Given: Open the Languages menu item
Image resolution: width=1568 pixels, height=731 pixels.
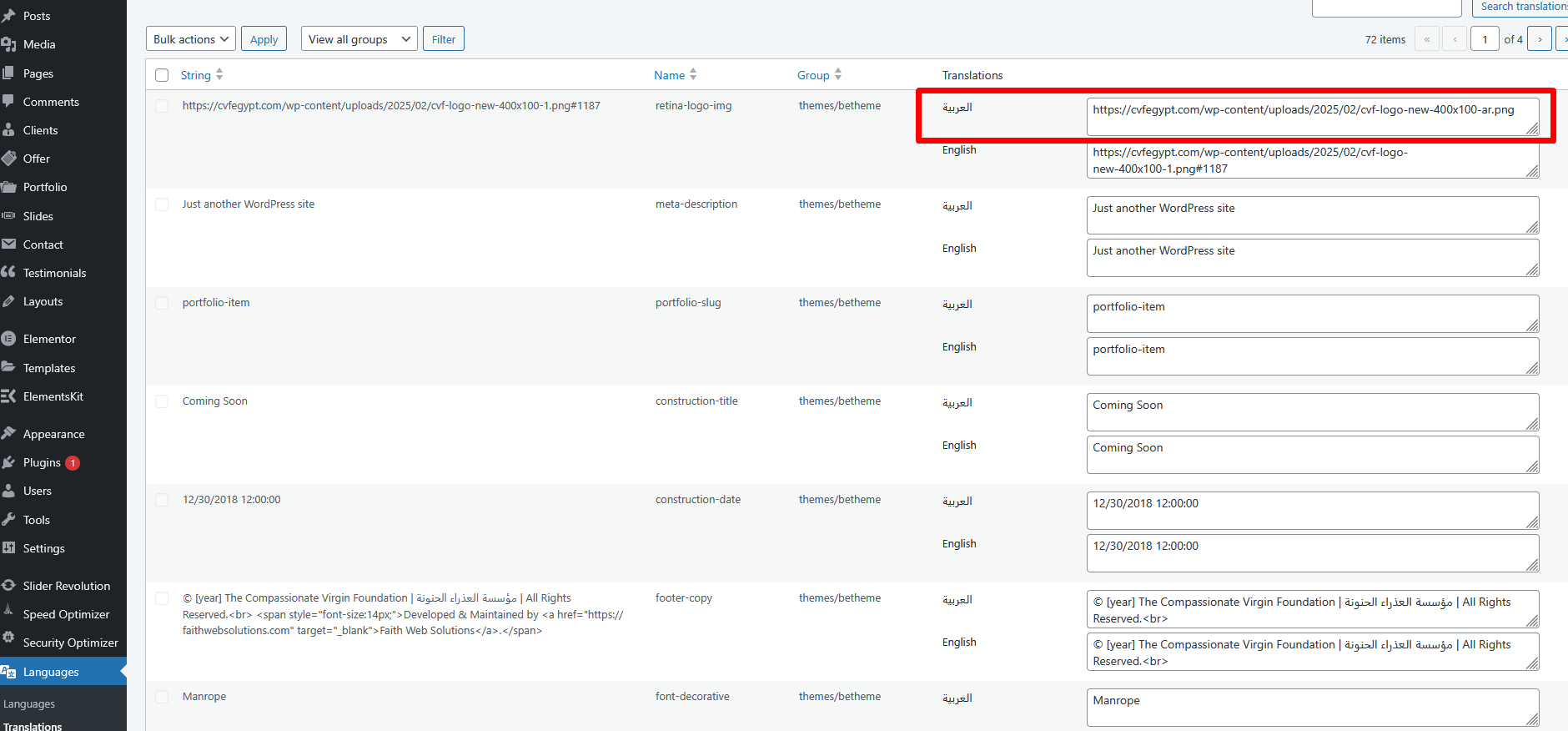Looking at the screenshot, I should point(51,672).
